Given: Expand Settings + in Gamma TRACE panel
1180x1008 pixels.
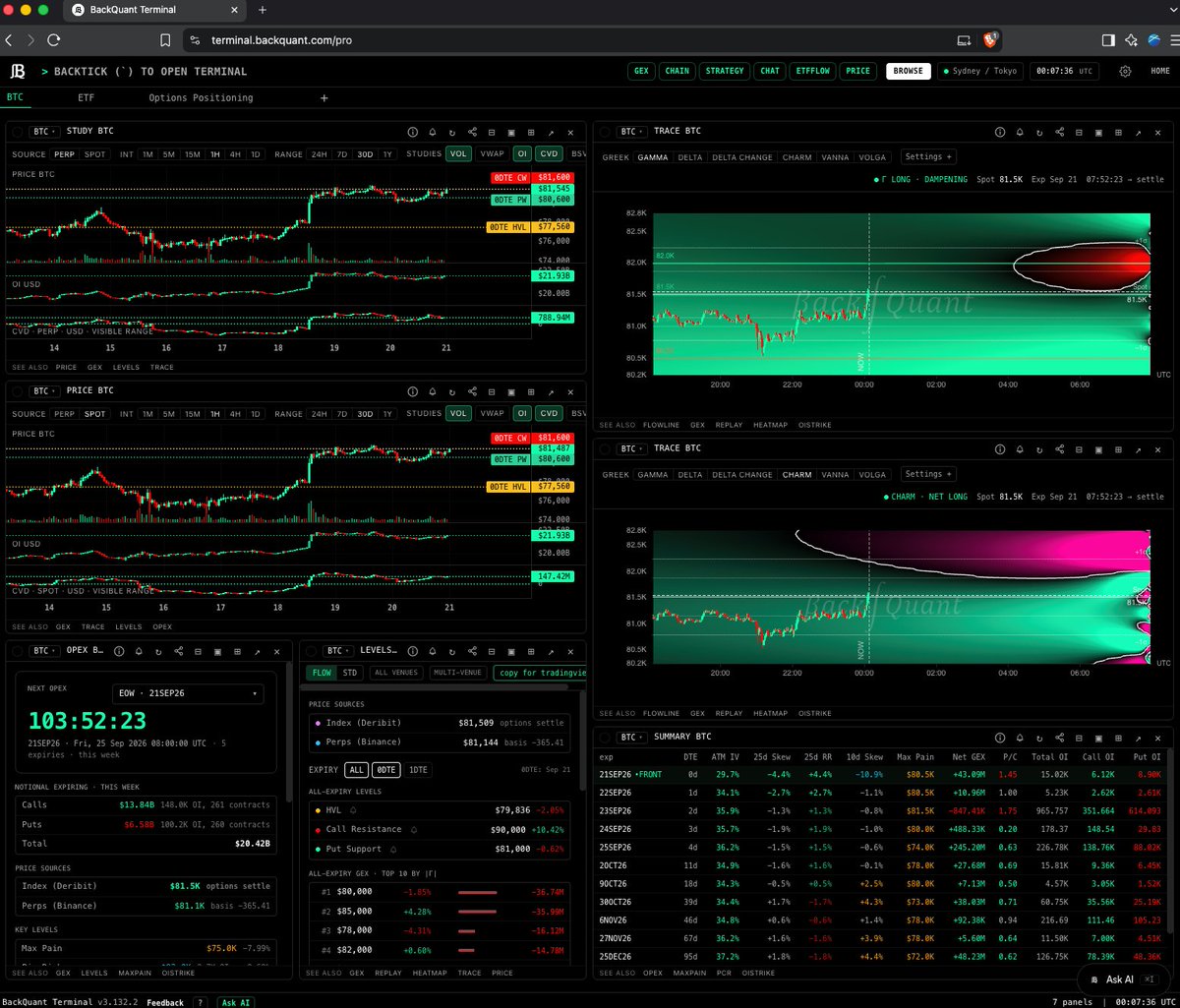Looking at the screenshot, I should click(927, 156).
